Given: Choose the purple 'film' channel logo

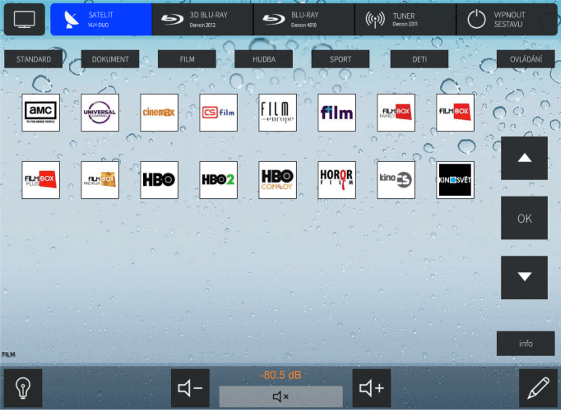Looking at the screenshot, I should (x=337, y=113).
